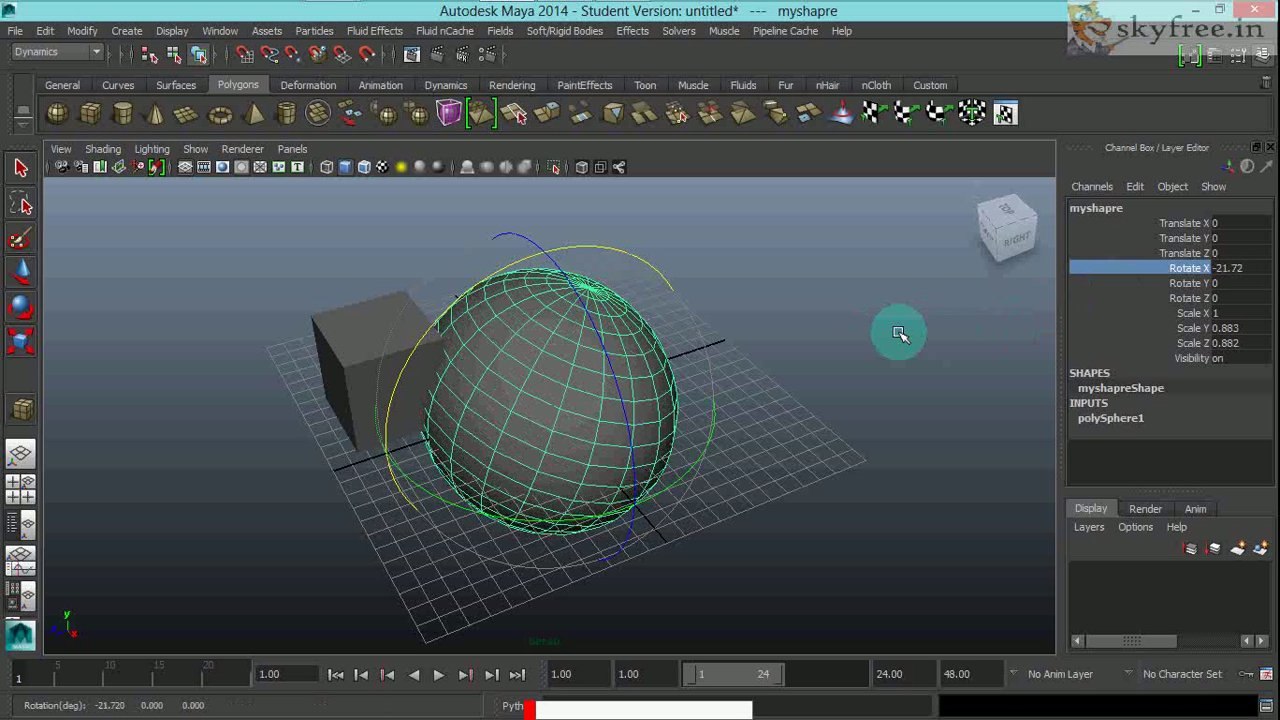This screenshot has height=720, width=1280.
Task: Play the animation backwards
Action: (413, 675)
